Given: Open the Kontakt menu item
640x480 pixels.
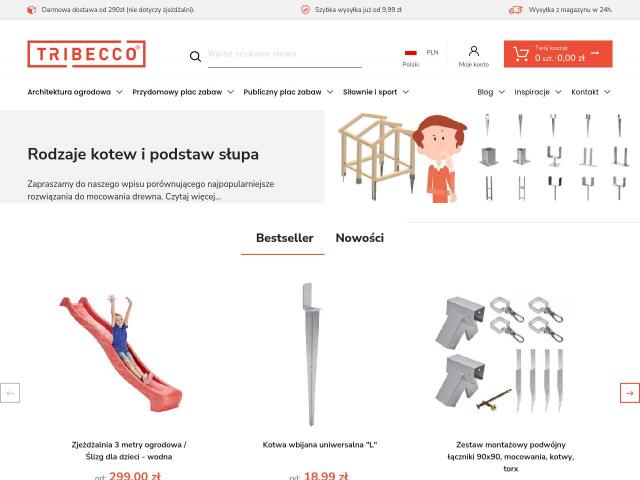Looking at the screenshot, I should 591,92.
